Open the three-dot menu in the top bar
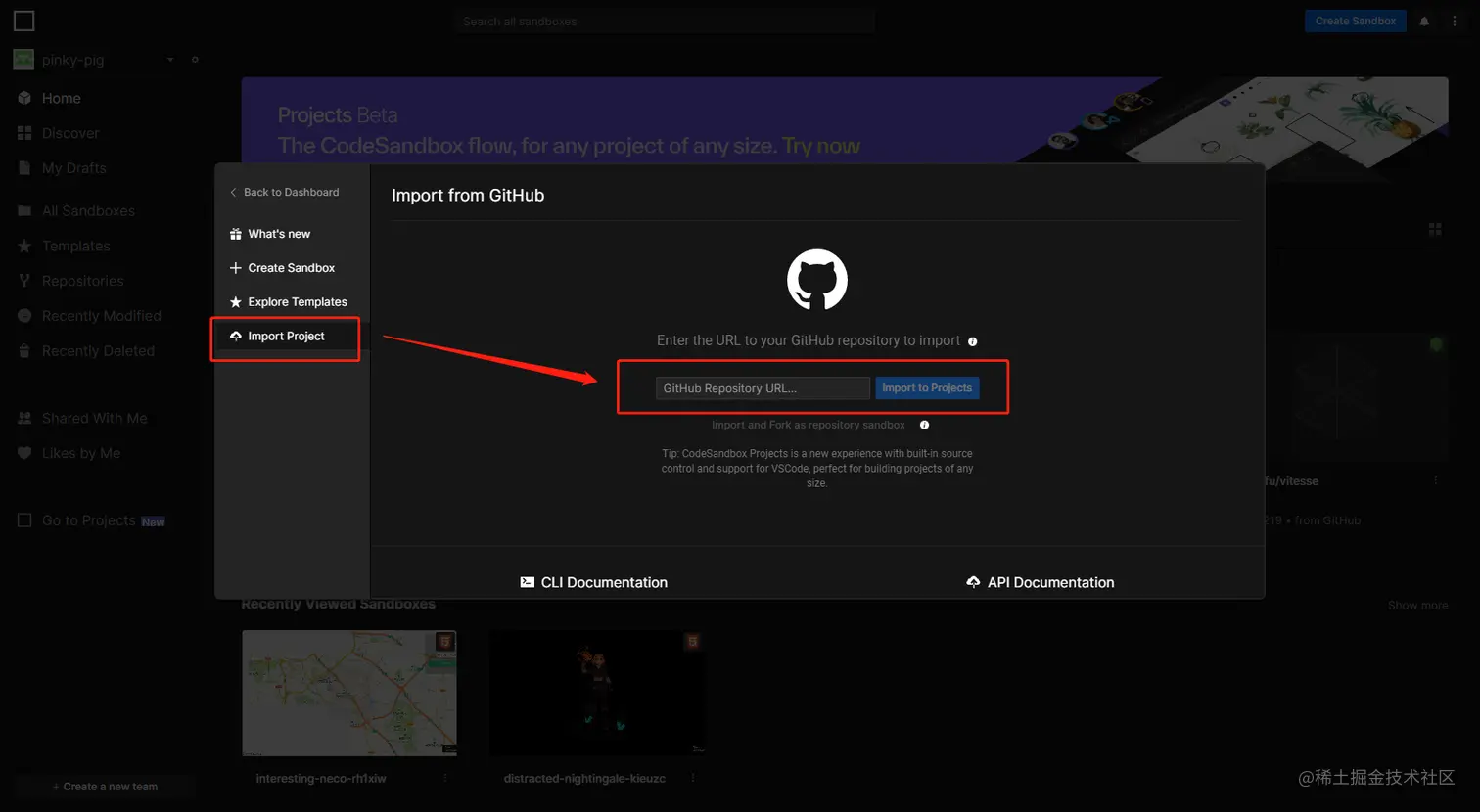1480x812 pixels. [1456, 21]
